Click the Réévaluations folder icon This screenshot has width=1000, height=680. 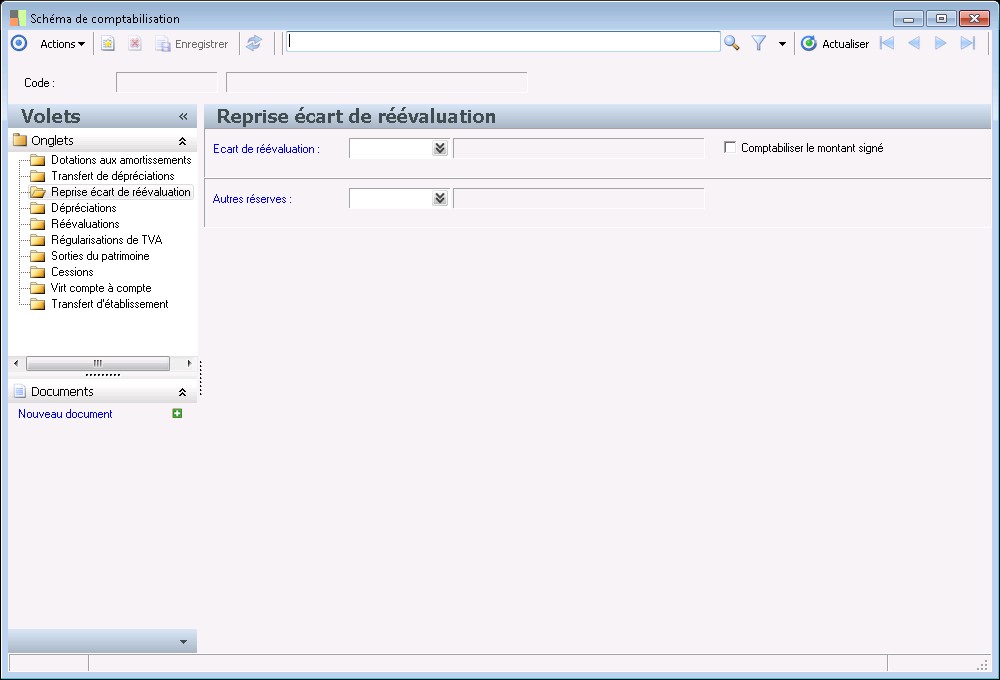(38, 224)
